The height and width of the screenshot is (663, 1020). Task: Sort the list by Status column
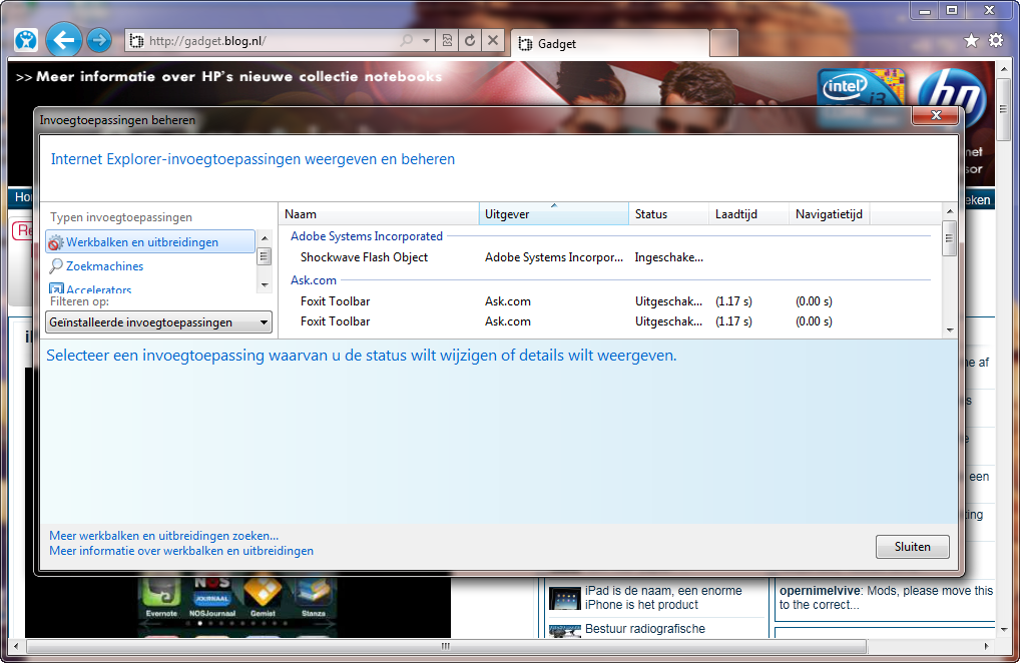tap(669, 214)
